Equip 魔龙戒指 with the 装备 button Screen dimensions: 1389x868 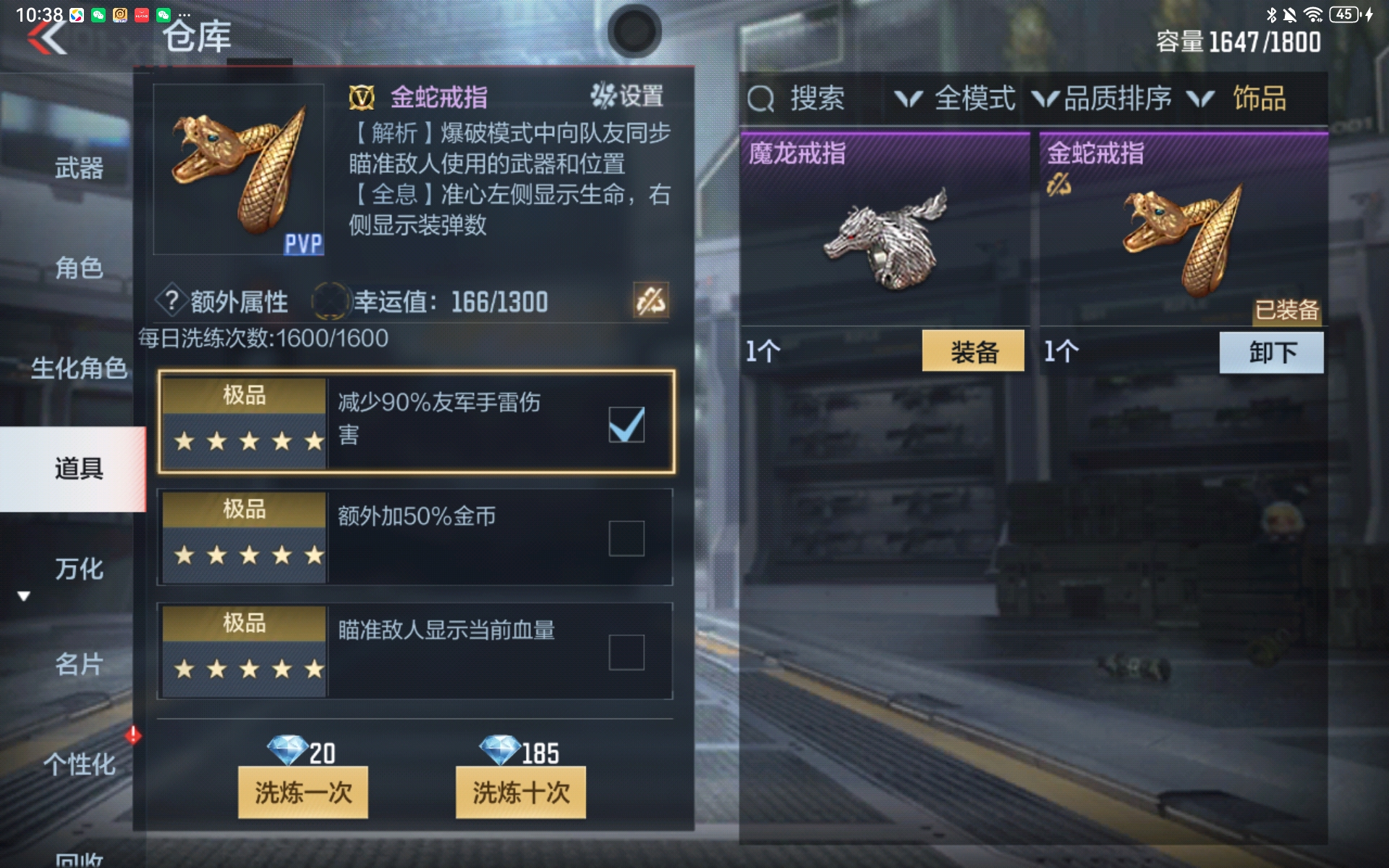click(x=973, y=352)
